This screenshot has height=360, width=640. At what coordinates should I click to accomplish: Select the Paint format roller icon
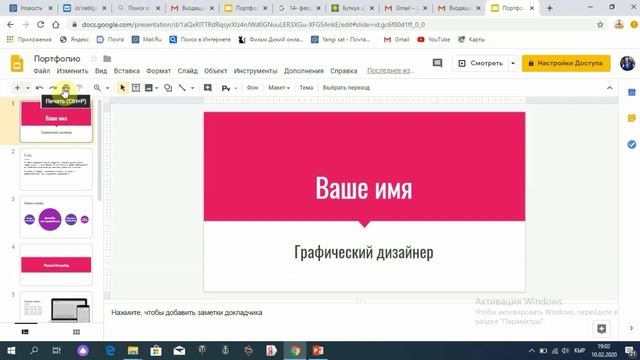tap(80, 88)
